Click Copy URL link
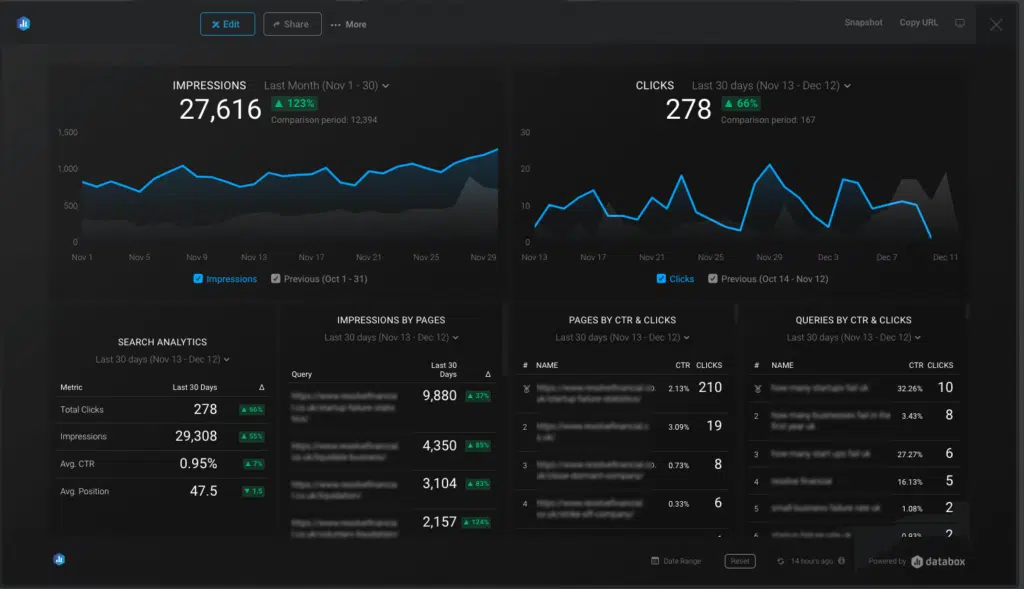Image resolution: width=1024 pixels, height=589 pixels. 918,23
